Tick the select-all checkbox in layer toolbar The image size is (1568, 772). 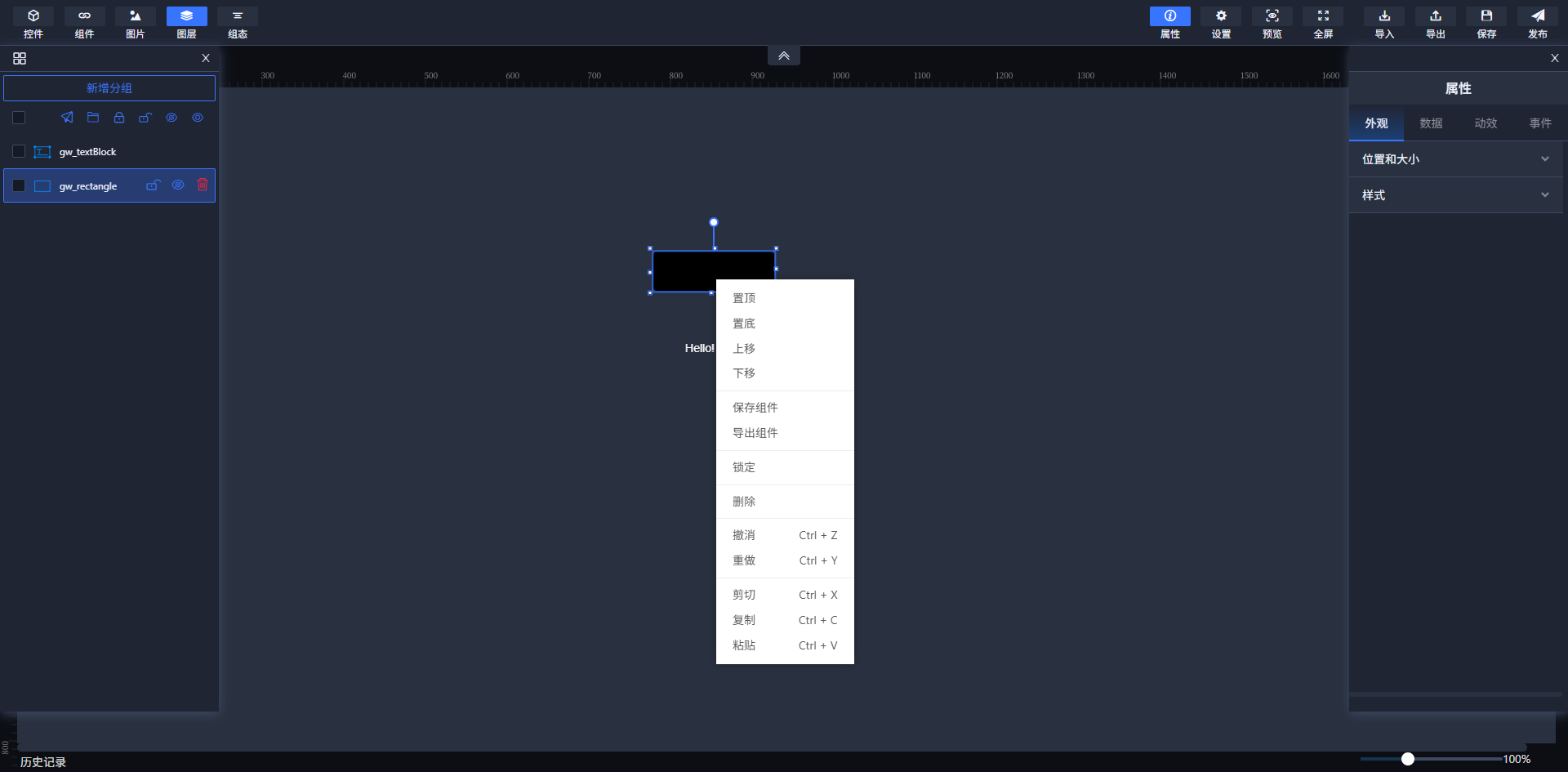[x=19, y=118]
